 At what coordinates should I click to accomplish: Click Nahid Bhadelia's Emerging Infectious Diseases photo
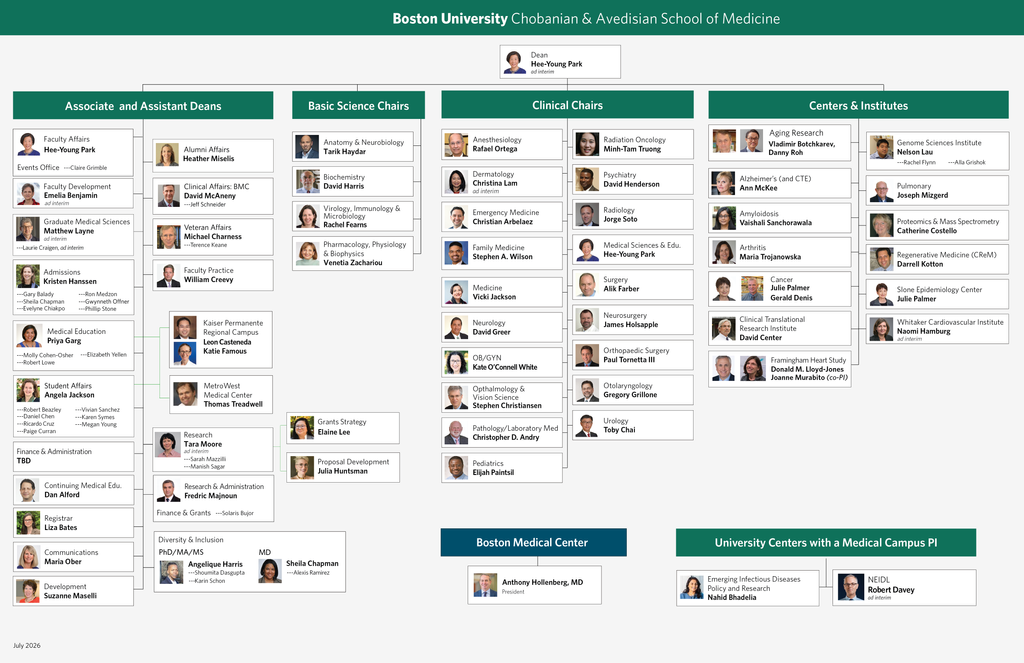[692, 587]
